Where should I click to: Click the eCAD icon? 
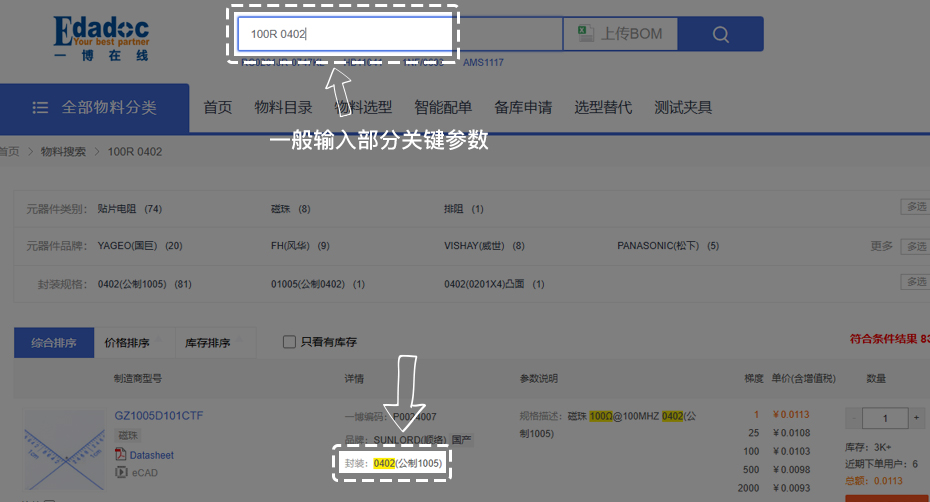pyautogui.click(x=121, y=472)
